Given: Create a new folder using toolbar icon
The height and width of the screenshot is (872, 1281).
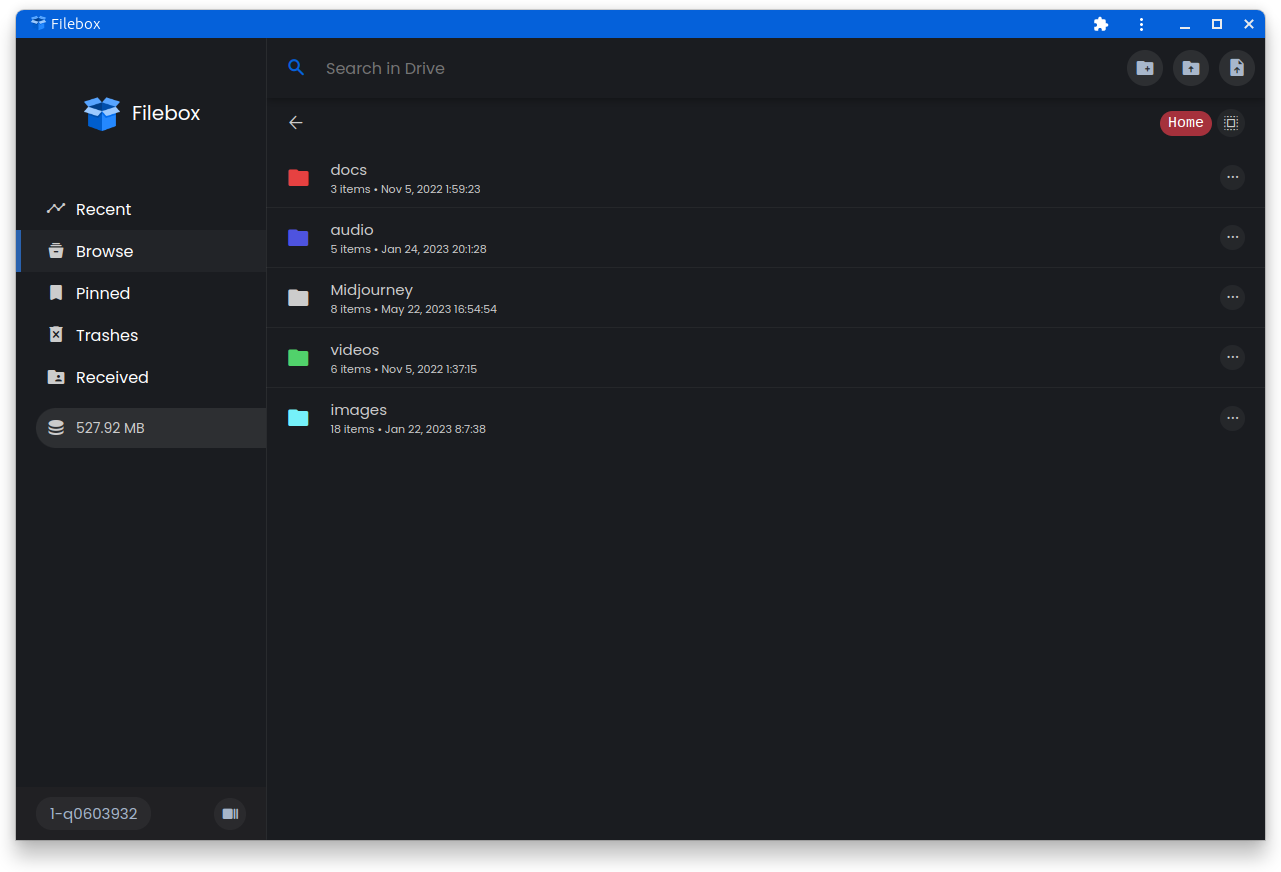Looking at the screenshot, I should coord(1144,68).
